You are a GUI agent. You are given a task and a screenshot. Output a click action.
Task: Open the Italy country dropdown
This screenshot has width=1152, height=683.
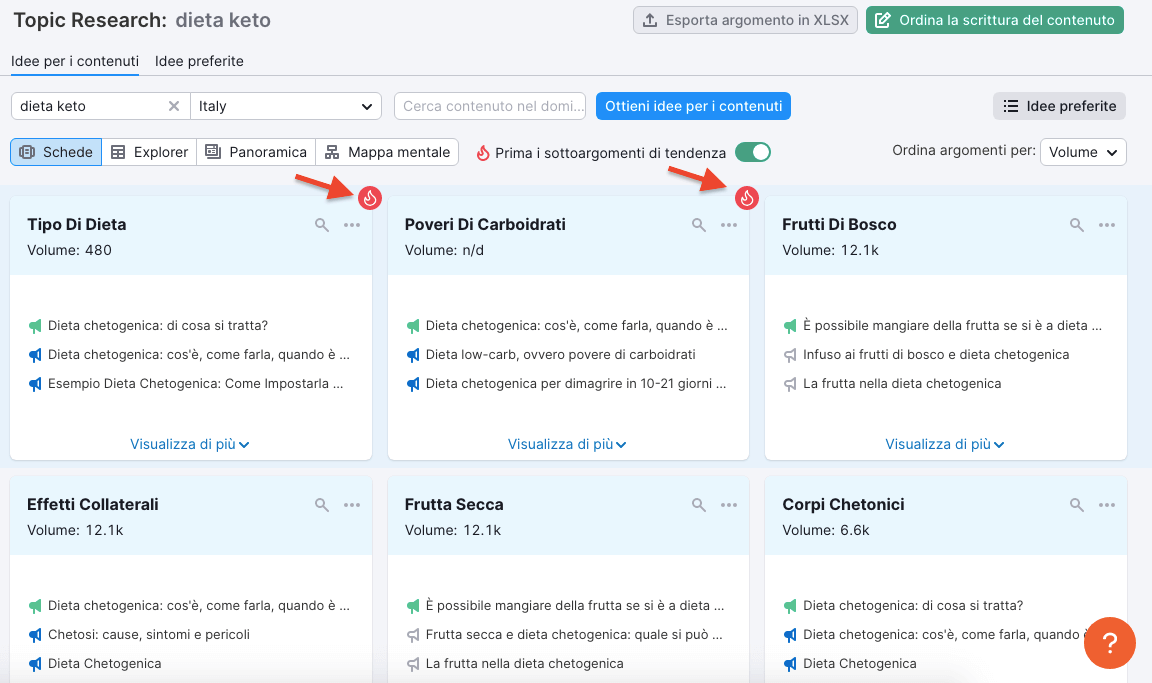pos(285,106)
